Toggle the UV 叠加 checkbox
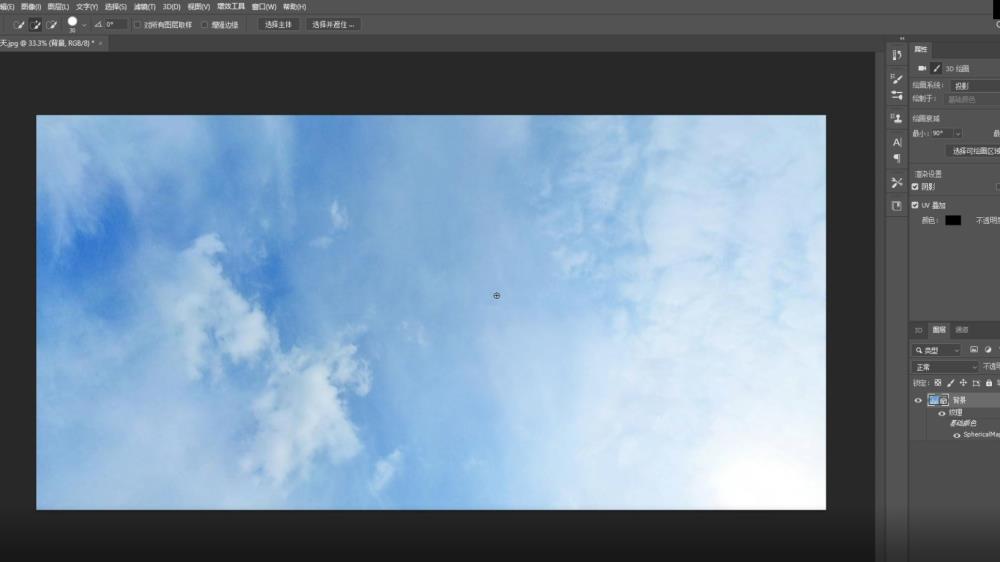This screenshot has height=562, width=1000. (915, 205)
